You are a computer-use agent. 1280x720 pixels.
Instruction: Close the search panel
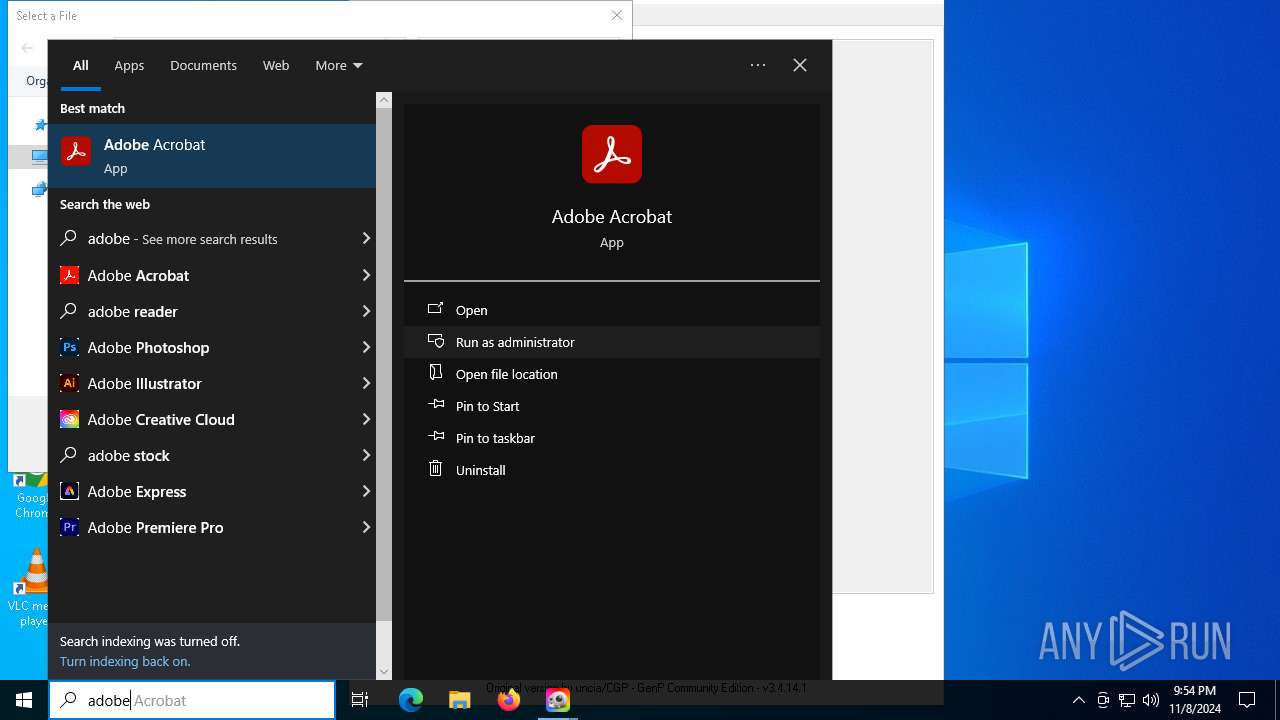coord(800,65)
